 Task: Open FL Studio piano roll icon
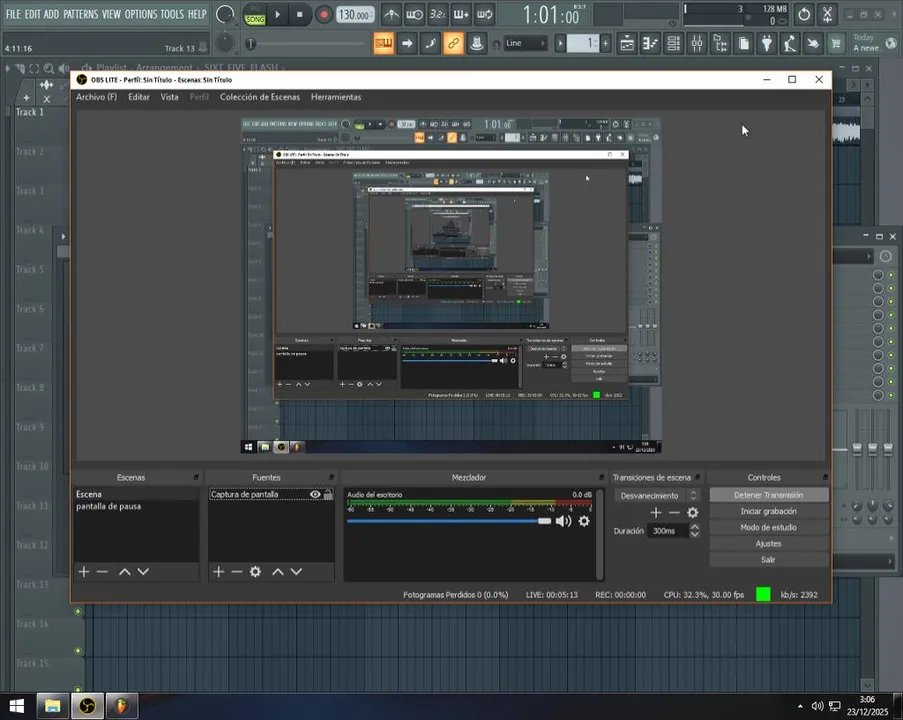click(x=650, y=43)
